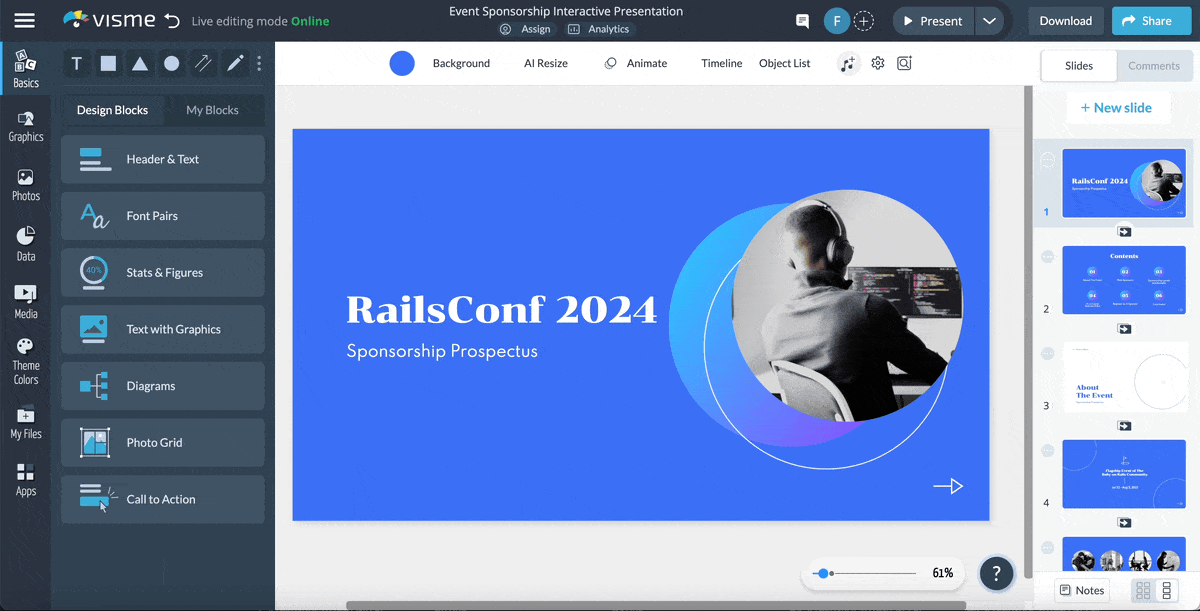Click the undo arrow icon
This screenshot has height=611, width=1200.
tap(172, 21)
